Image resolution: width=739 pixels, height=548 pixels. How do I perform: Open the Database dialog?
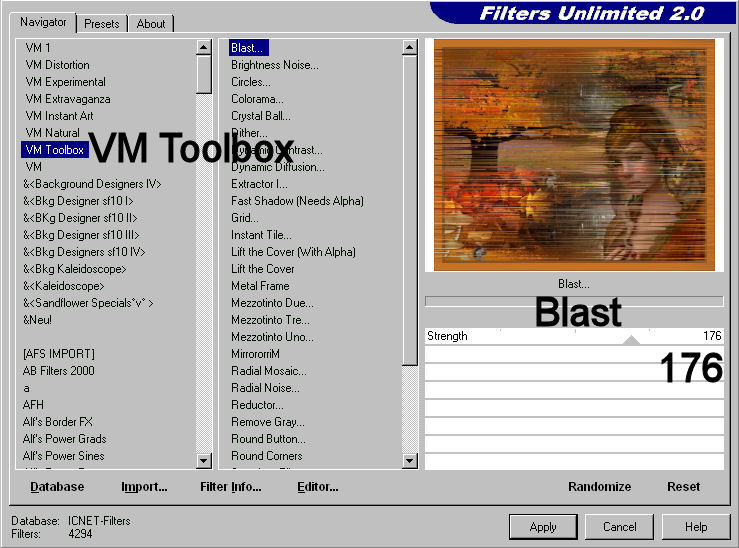tap(57, 486)
